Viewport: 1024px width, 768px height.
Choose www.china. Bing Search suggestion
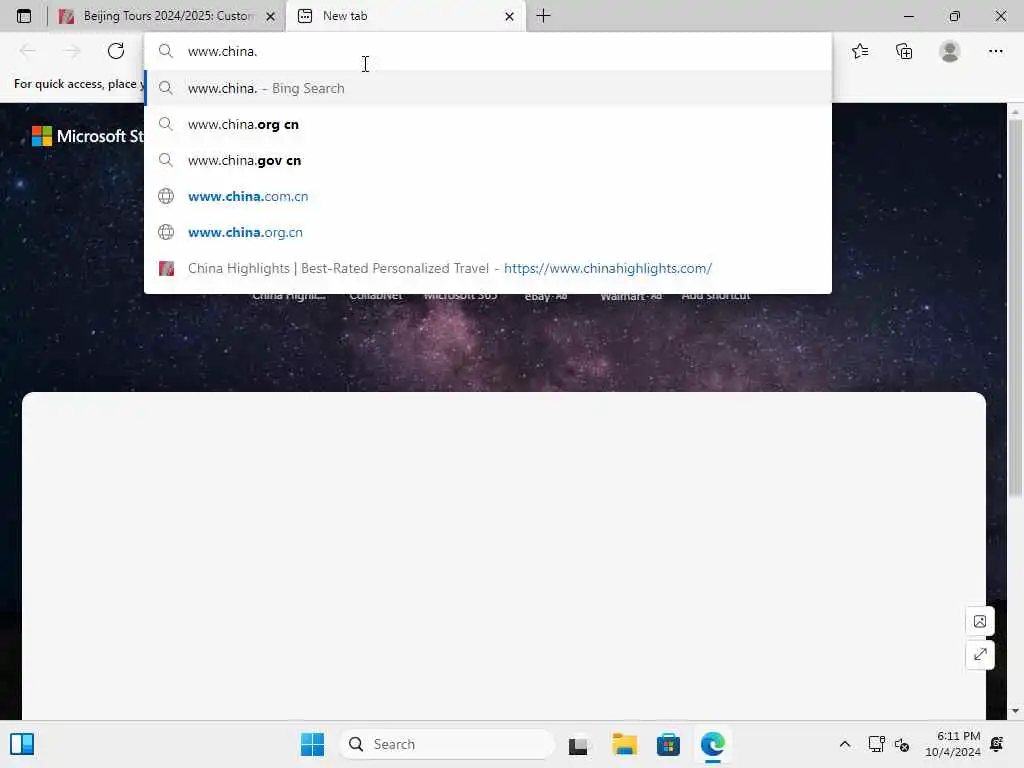coord(488,88)
